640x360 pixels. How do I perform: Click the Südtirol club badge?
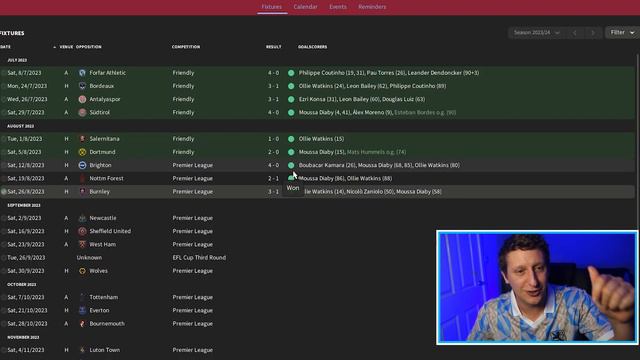(x=82, y=112)
